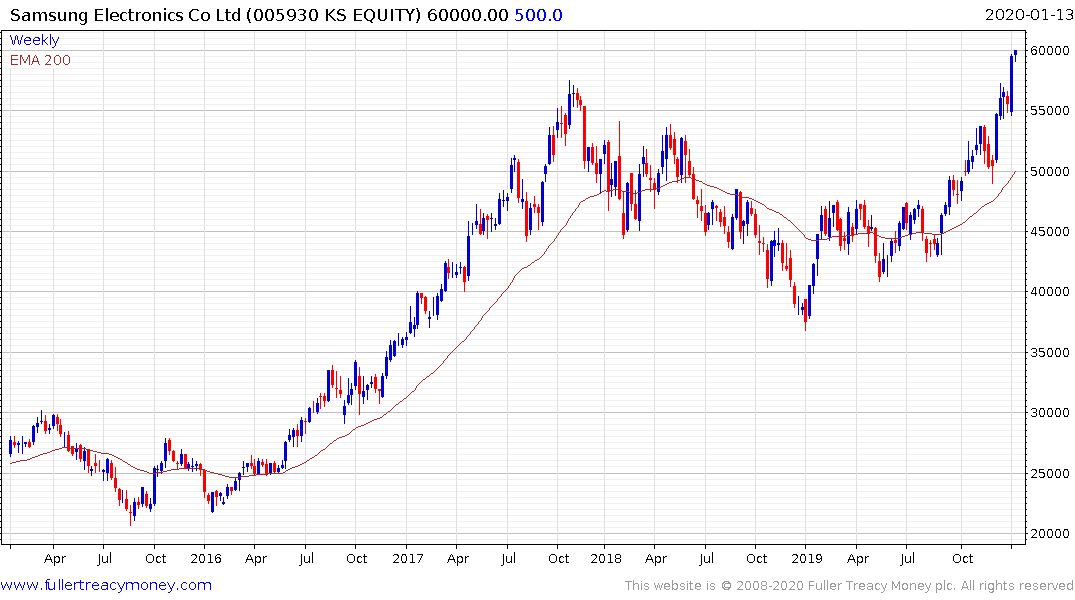Open the www.fullertreacymoney.com link
The width and height of the screenshot is (1075, 600).
point(106,585)
